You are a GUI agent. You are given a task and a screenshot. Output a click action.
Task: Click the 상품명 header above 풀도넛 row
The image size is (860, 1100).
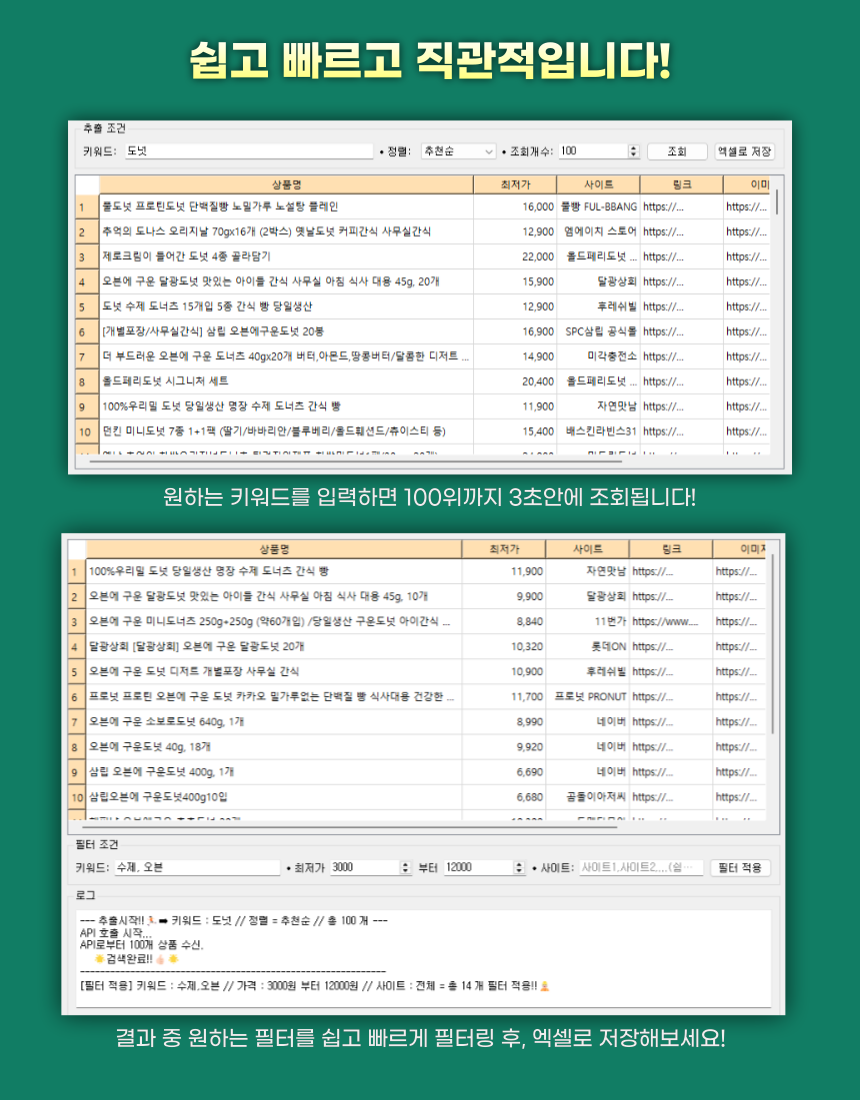click(x=286, y=185)
